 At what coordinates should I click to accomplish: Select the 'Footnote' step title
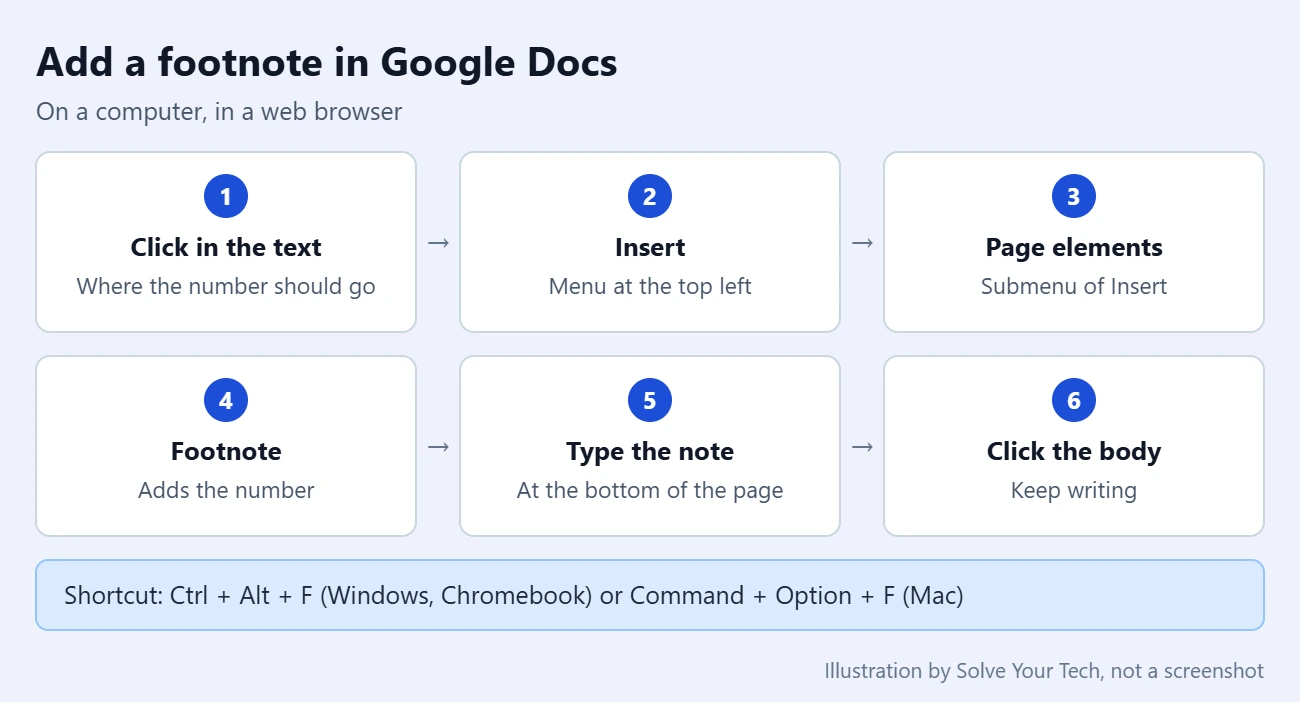226,452
